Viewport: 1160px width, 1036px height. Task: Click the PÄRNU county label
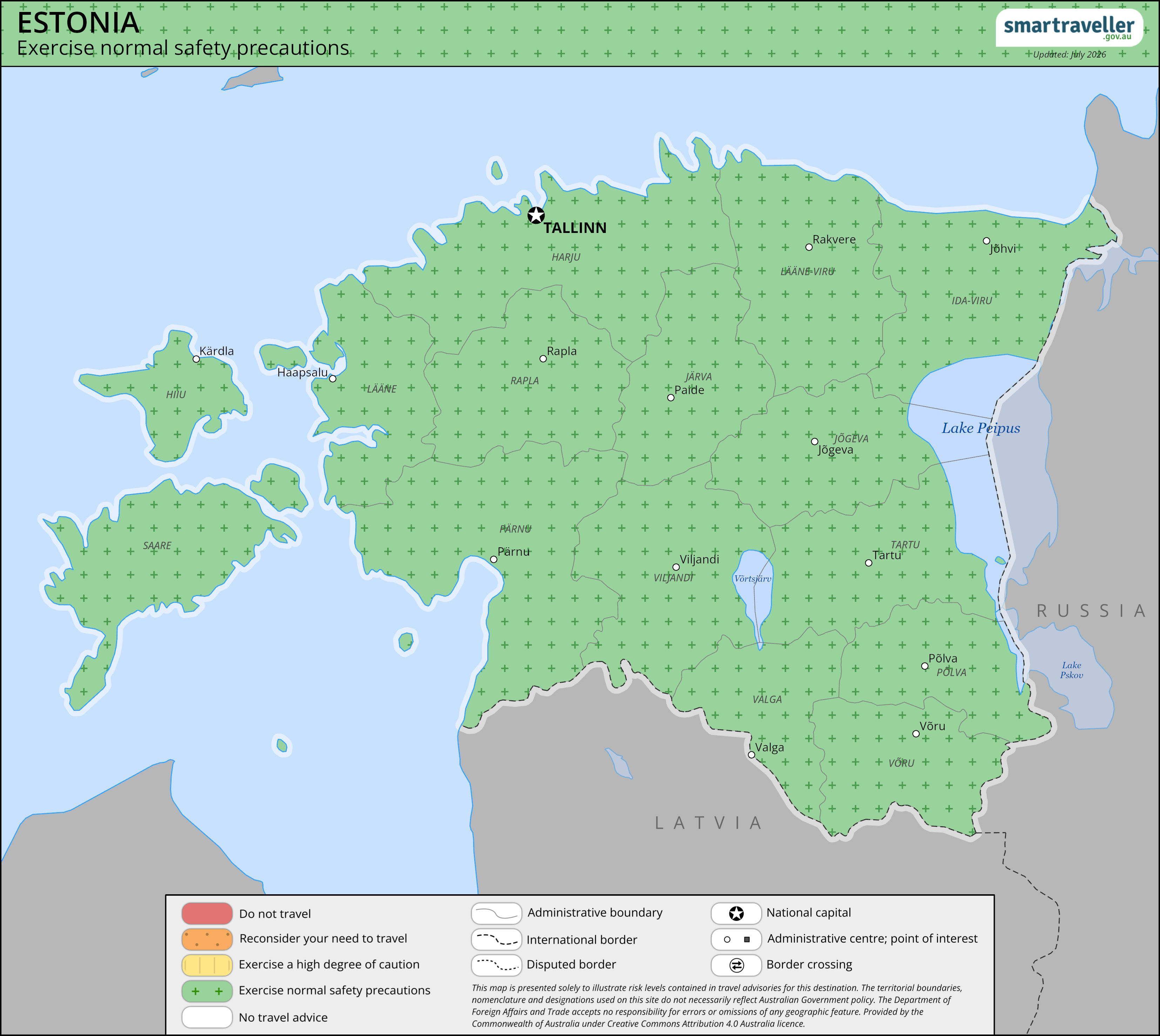point(515,529)
